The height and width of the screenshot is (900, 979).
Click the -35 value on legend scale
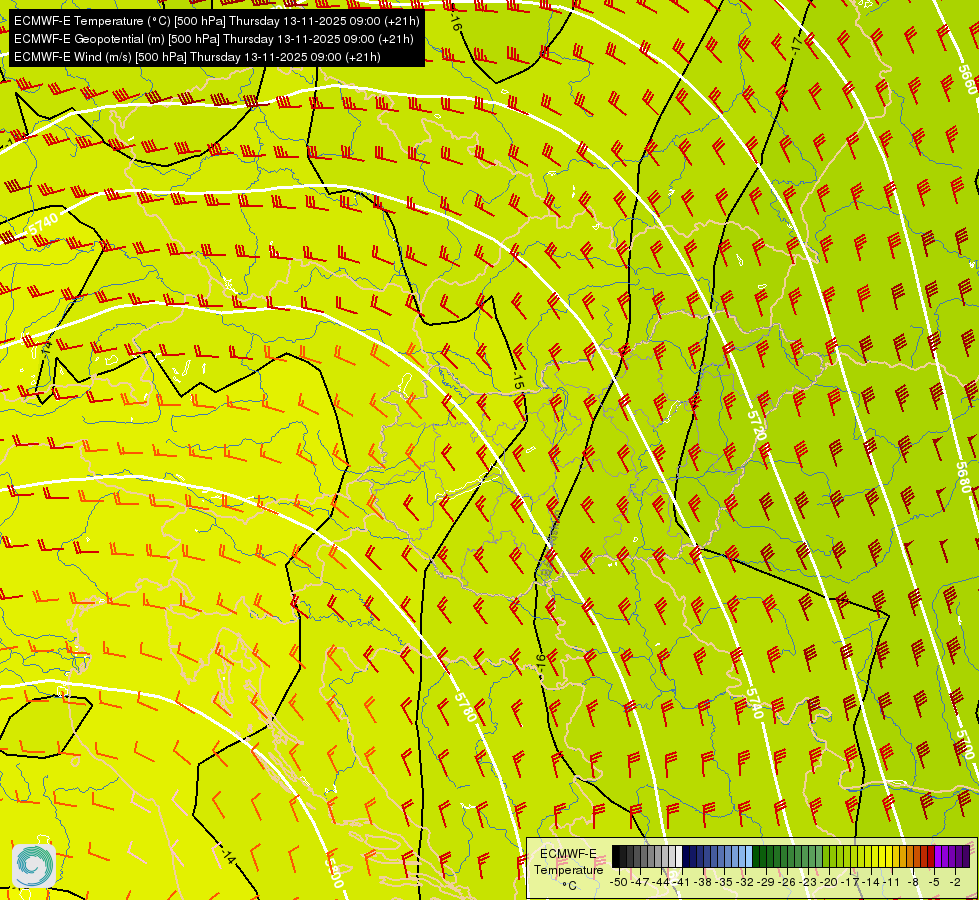[x=724, y=883]
